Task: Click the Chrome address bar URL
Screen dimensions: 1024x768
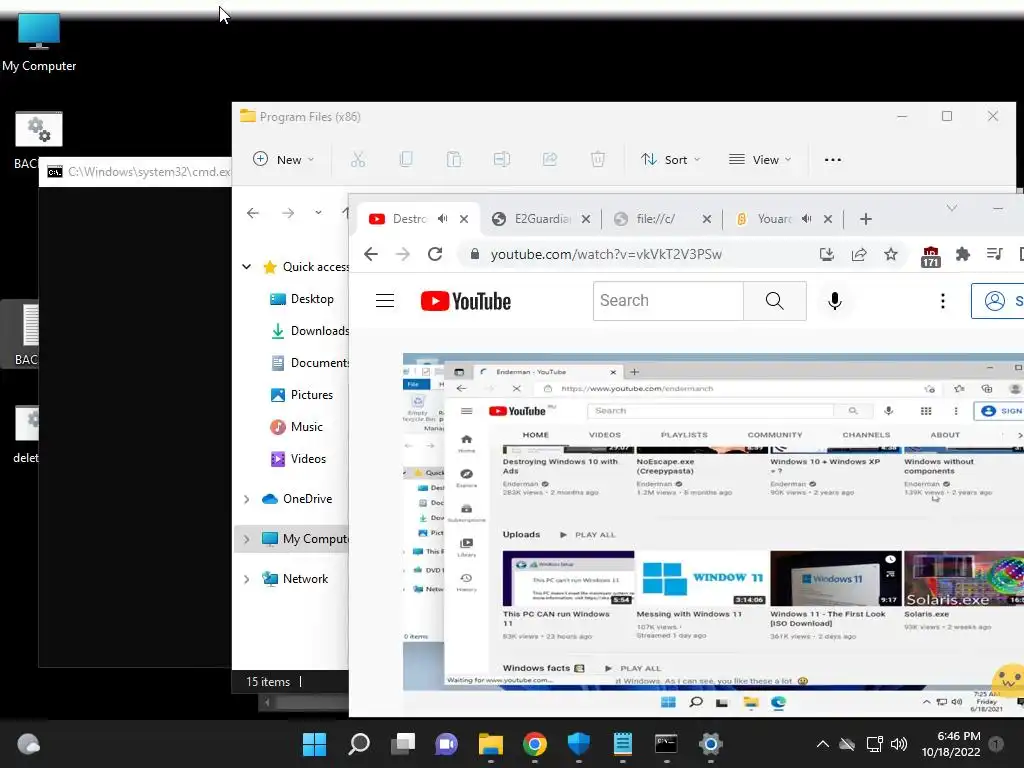Action: point(606,254)
